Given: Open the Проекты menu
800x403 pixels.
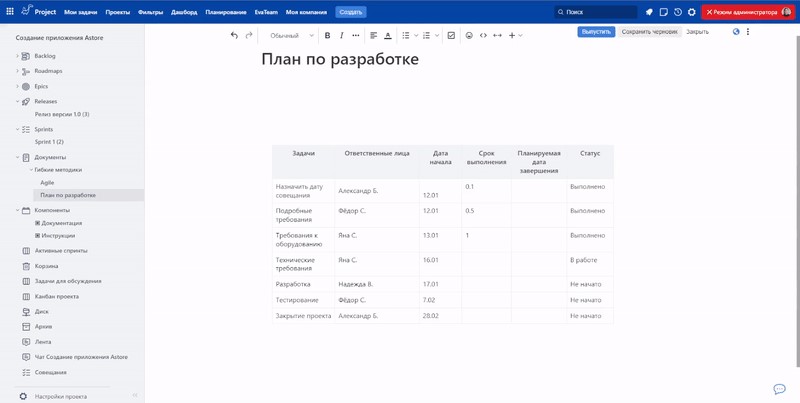Looking at the screenshot, I should click(118, 12).
